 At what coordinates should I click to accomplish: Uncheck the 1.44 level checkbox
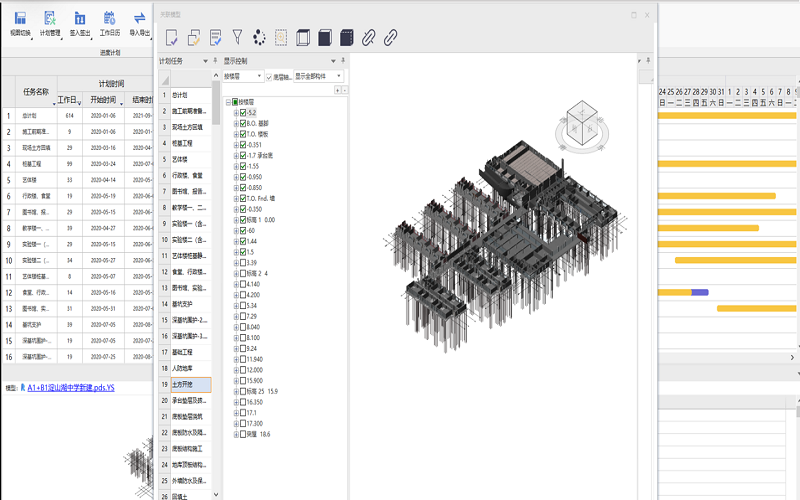[x=243, y=241]
